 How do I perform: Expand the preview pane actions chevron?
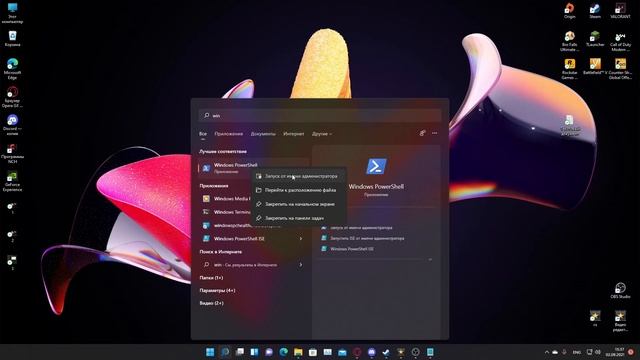point(430,259)
